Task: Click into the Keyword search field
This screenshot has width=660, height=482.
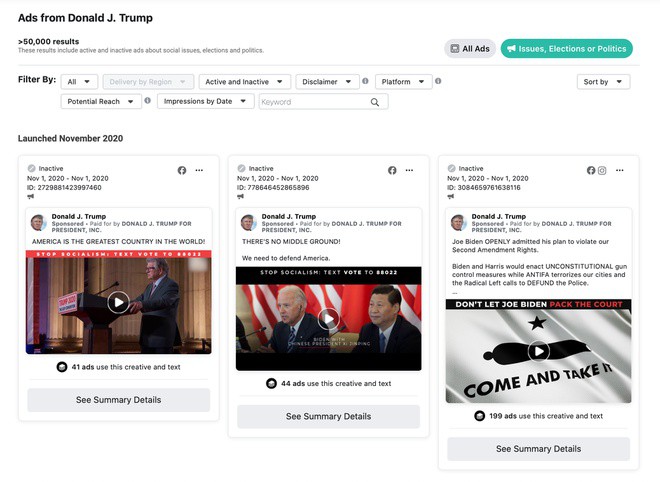Action: [x=312, y=102]
